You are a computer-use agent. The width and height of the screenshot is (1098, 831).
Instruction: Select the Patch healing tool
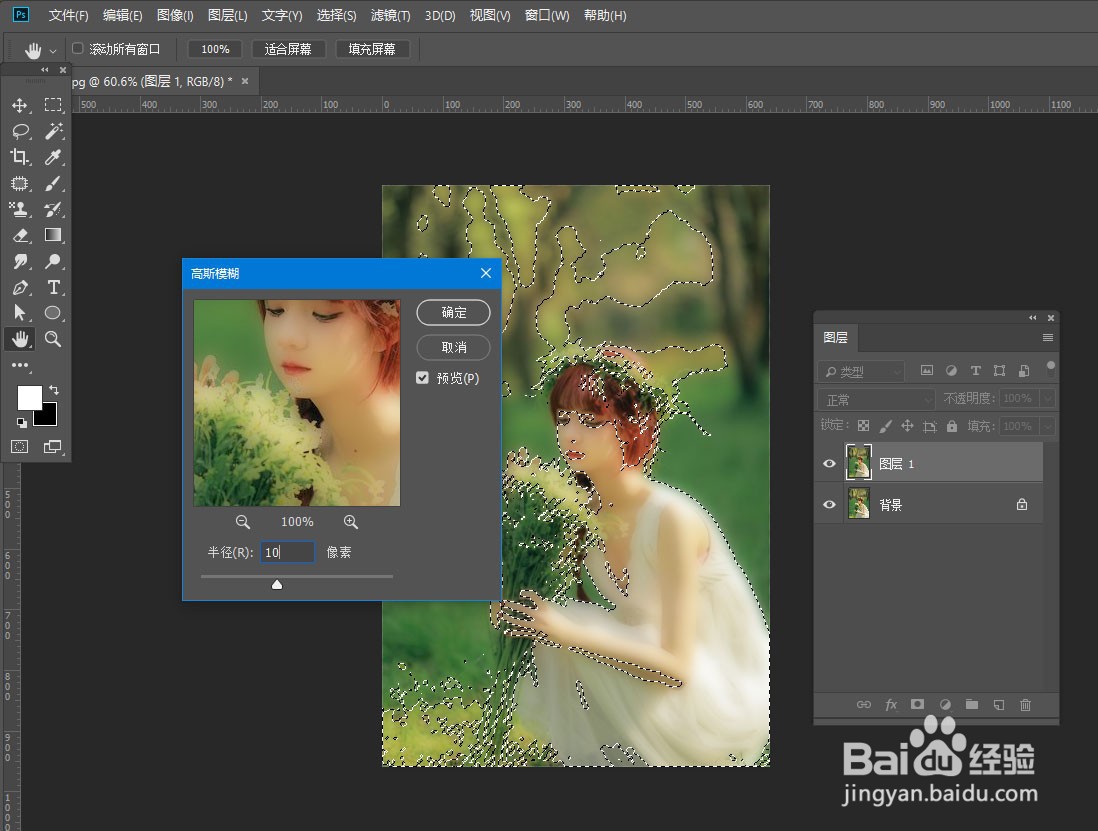(x=20, y=183)
